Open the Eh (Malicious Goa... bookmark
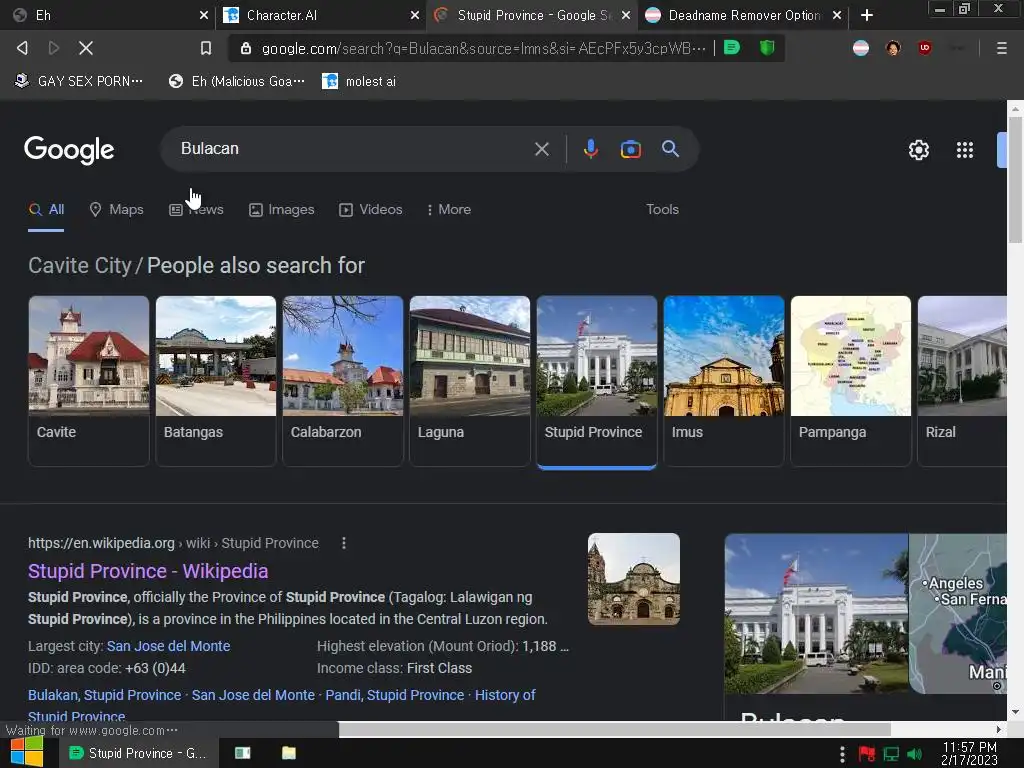The image size is (1024, 768). pyautogui.click(x=236, y=81)
